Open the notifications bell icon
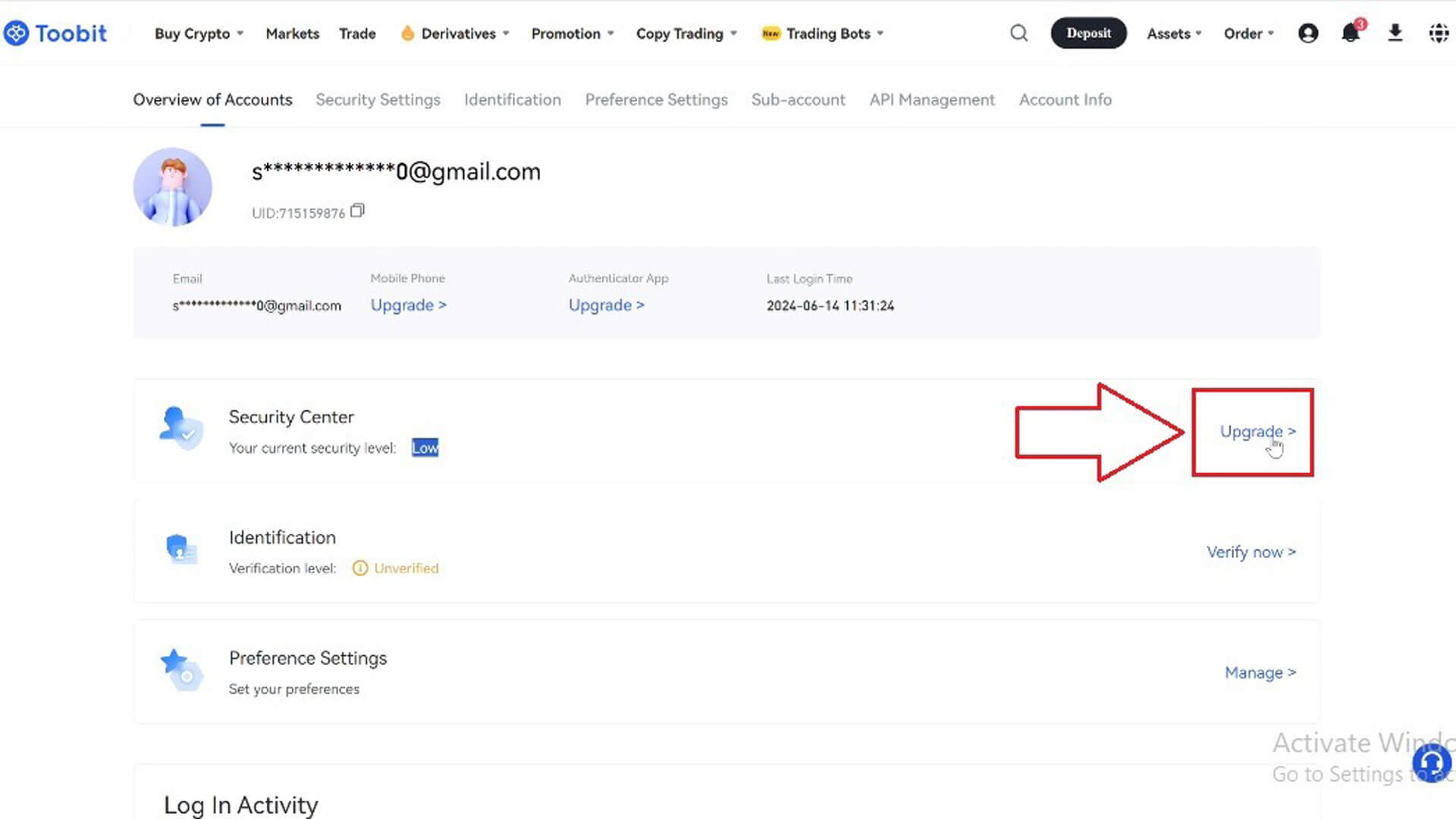The height and width of the screenshot is (819, 1456). coord(1351,33)
